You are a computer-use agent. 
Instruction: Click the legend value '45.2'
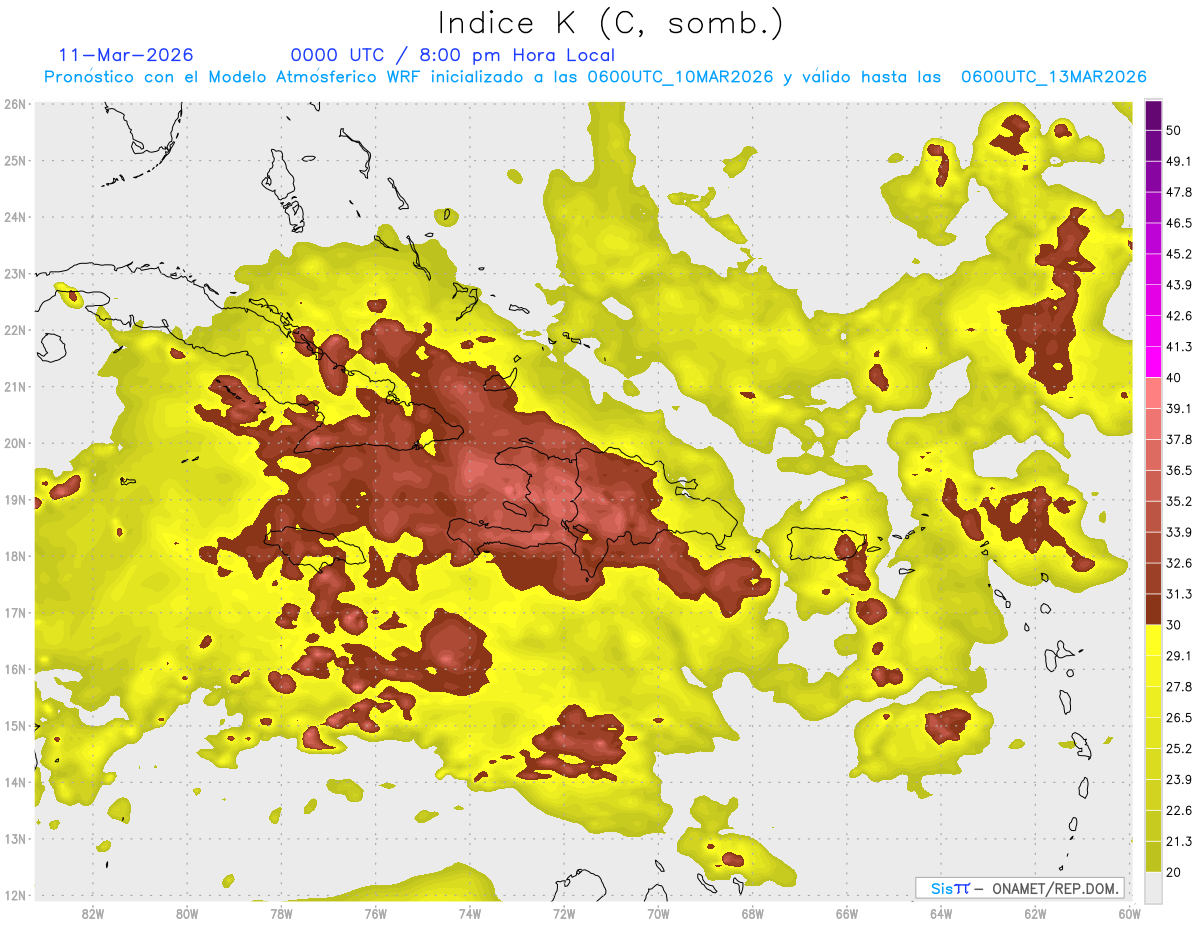pyautogui.click(x=1178, y=254)
